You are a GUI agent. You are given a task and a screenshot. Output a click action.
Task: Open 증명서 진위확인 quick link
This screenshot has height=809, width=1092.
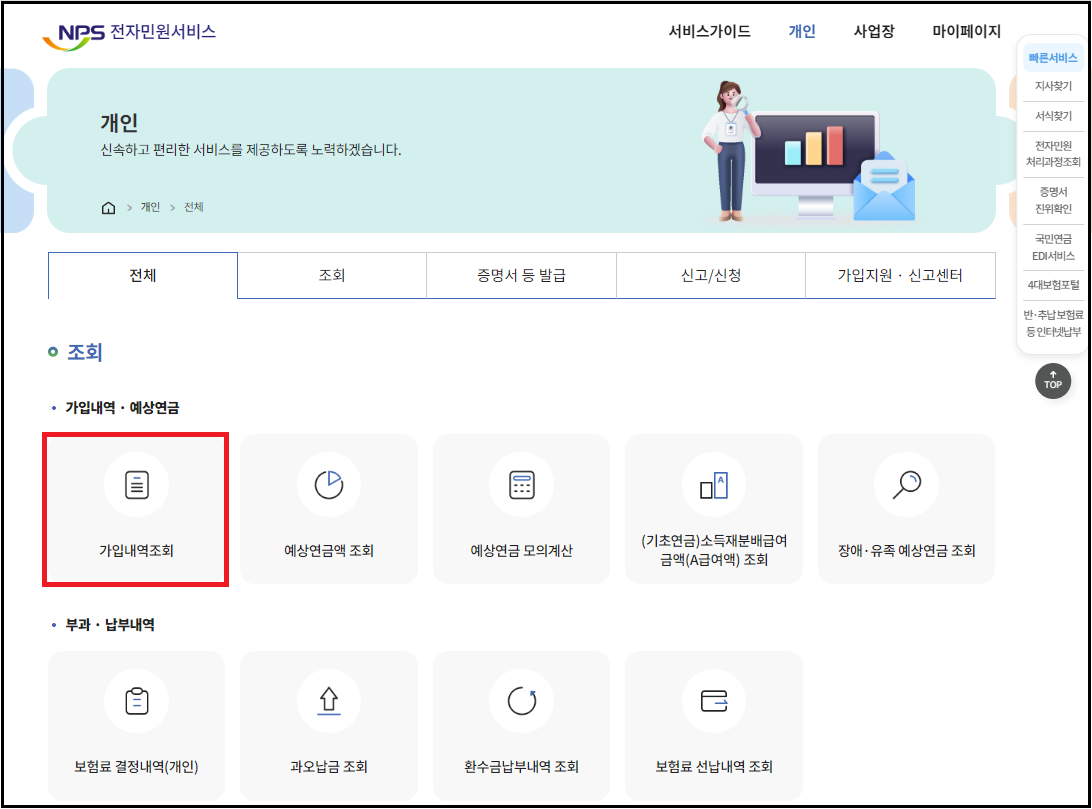[1053, 201]
